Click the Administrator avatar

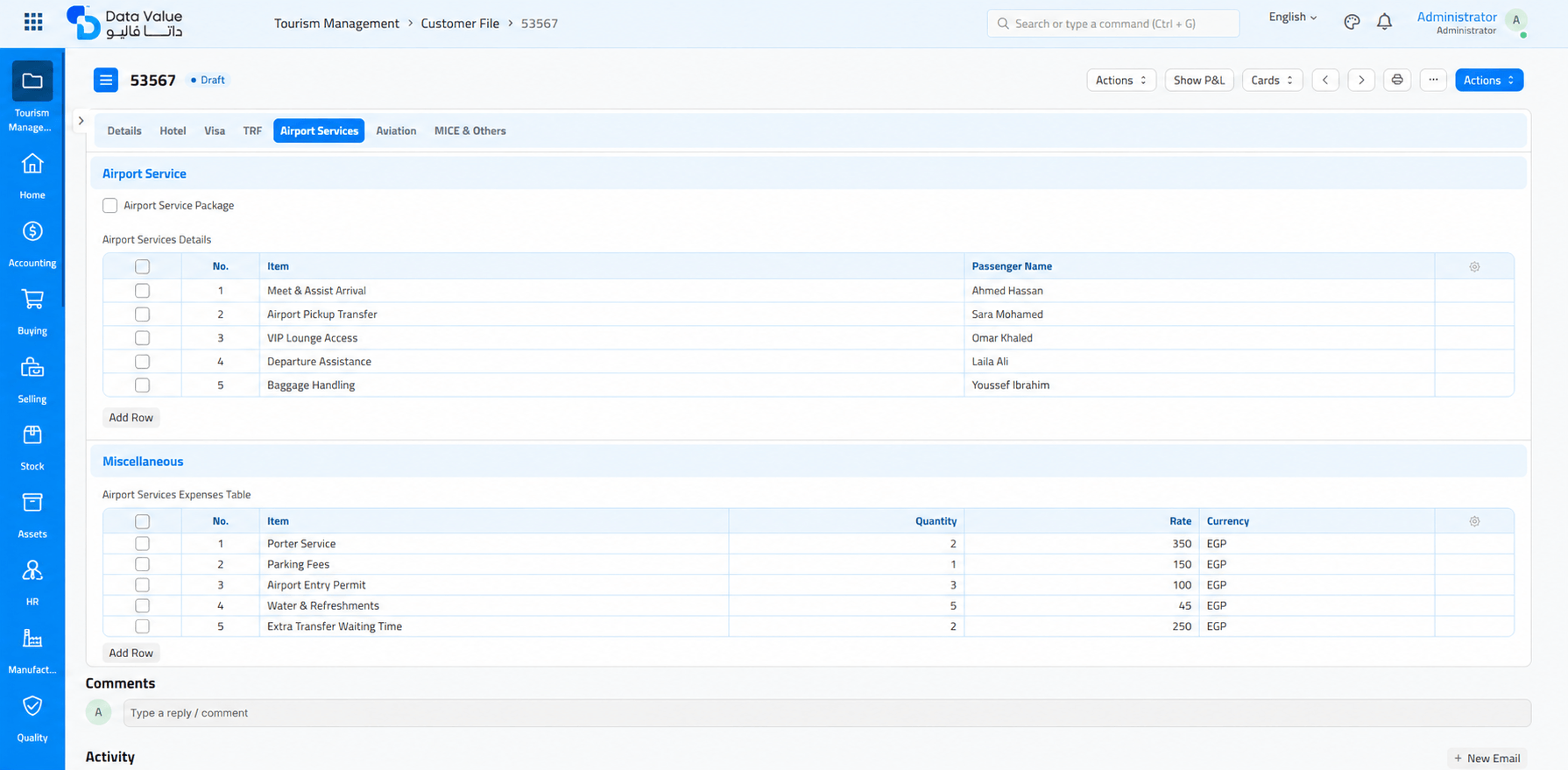point(1516,20)
